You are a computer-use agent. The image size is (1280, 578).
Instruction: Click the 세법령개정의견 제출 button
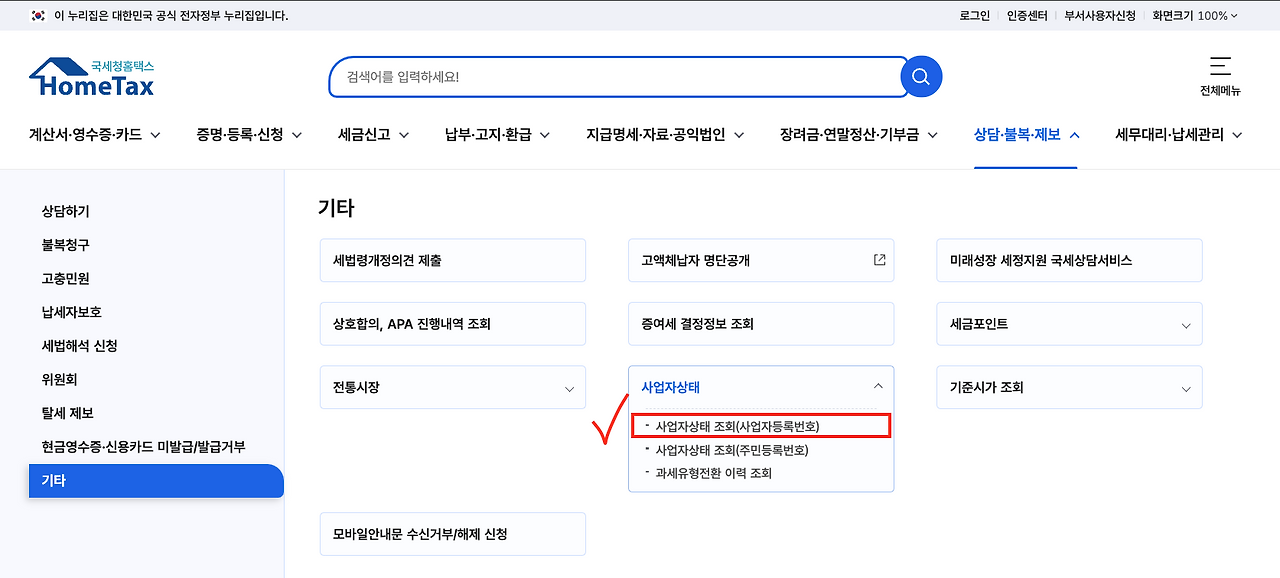452,260
